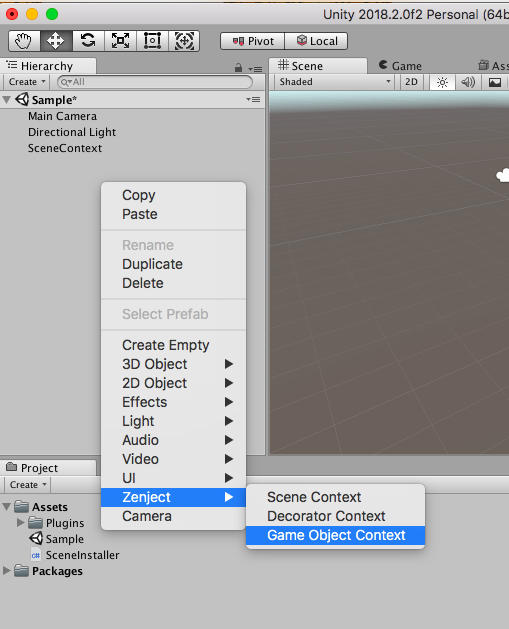Select the Hand tool
This screenshot has width=509, height=629.
coord(24,41)
